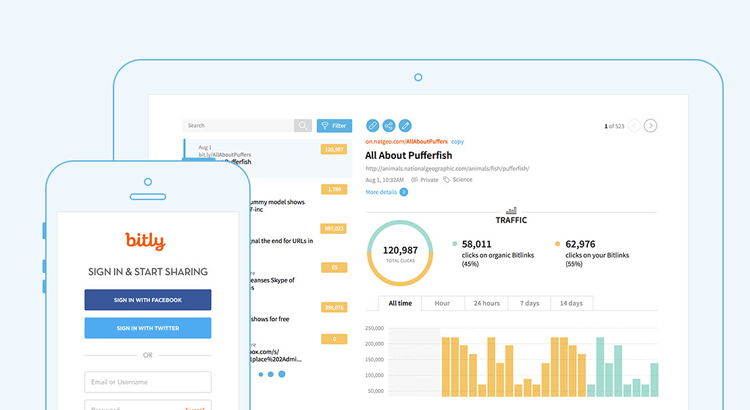This screenshot has width=750, height=410.
Task: Go to next bitlink arrow
Action: 651,125
